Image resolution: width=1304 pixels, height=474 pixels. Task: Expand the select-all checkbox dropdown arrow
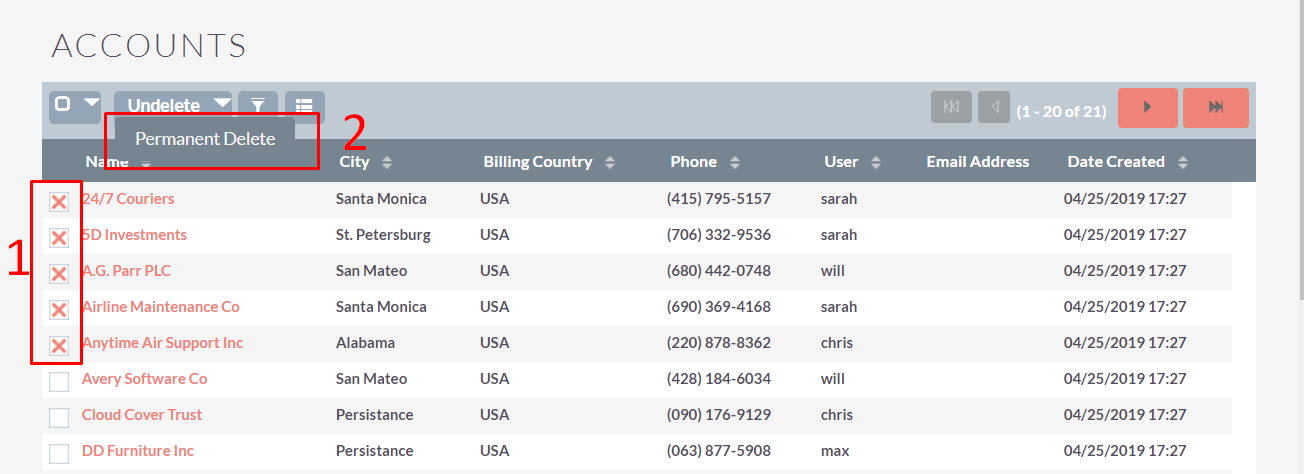(x=91, y=102)
